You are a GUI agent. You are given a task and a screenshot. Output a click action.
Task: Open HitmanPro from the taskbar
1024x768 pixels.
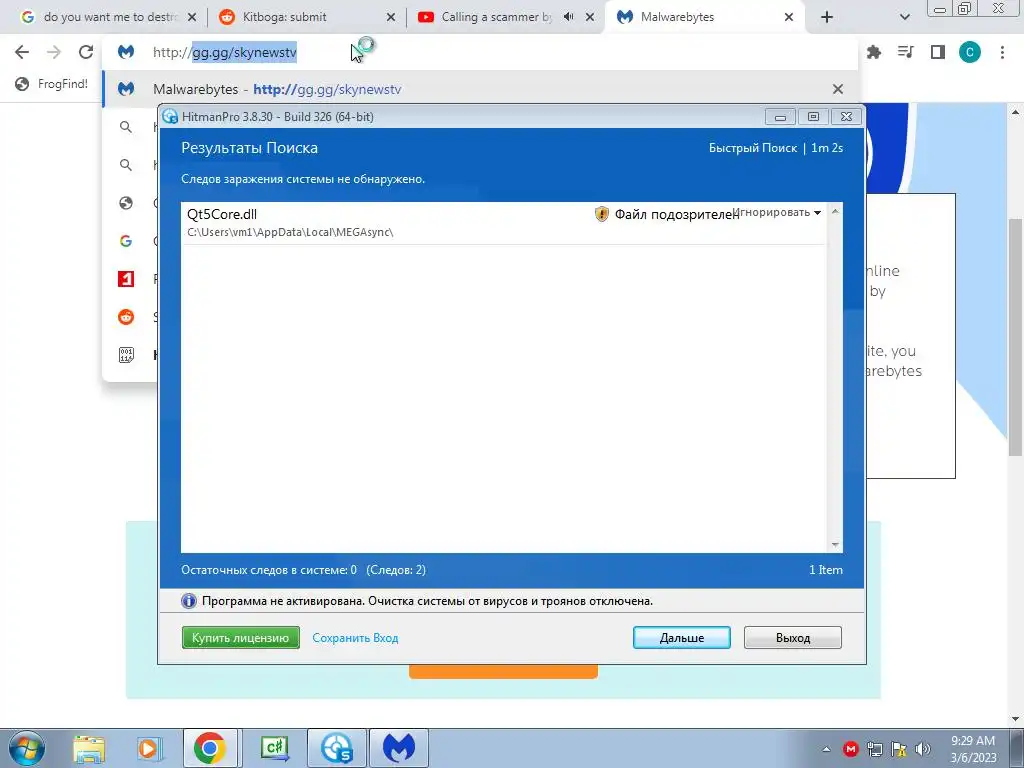pyautogui.click(x=336, y=748)
